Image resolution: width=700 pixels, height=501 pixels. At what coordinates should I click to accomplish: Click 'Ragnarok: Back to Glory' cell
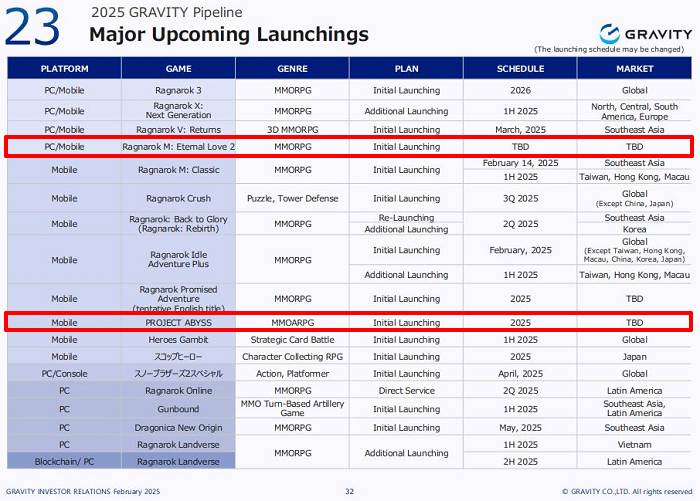(179, 224)
